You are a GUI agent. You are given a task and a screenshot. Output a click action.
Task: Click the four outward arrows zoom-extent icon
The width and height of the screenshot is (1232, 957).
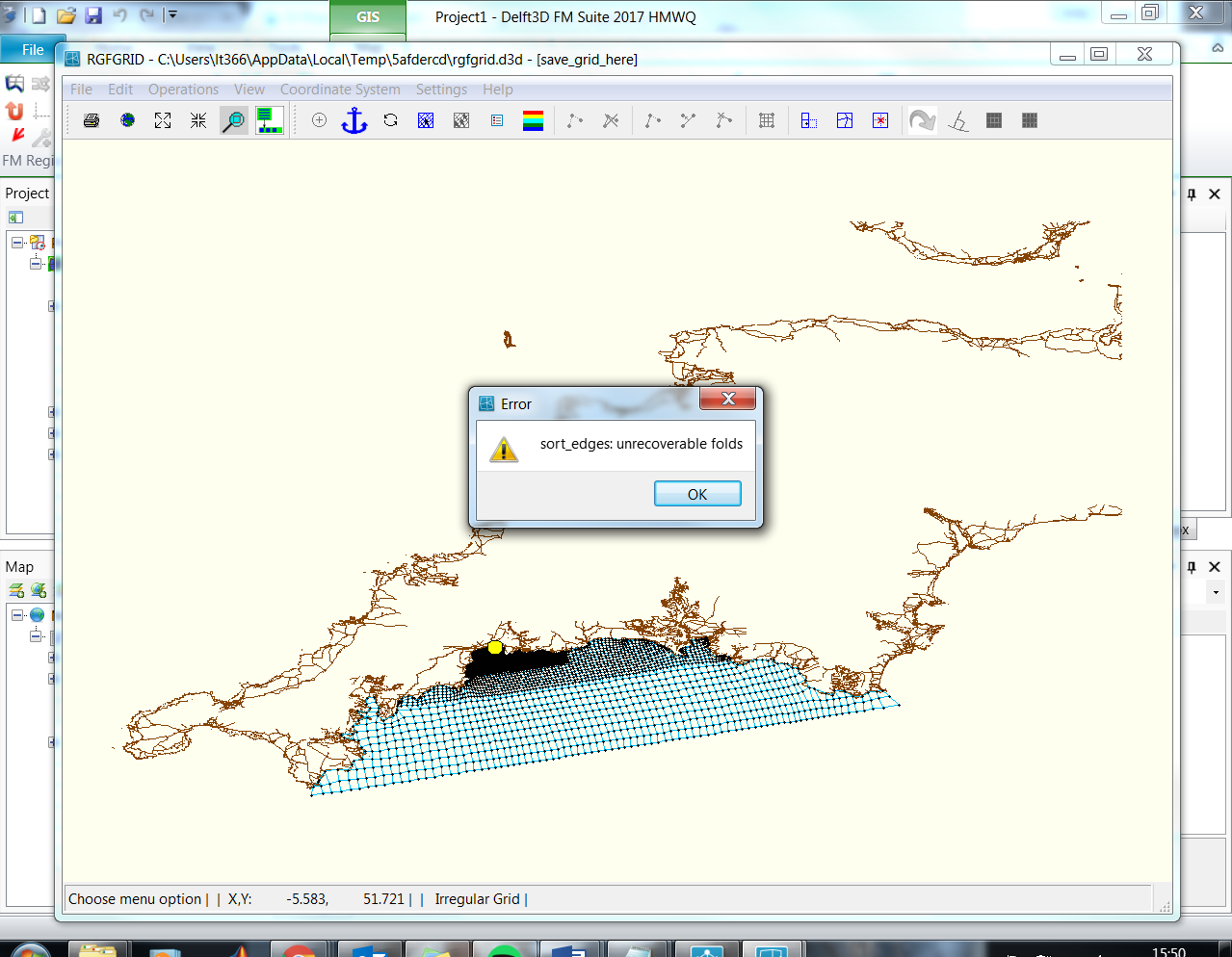click(163, 120)
